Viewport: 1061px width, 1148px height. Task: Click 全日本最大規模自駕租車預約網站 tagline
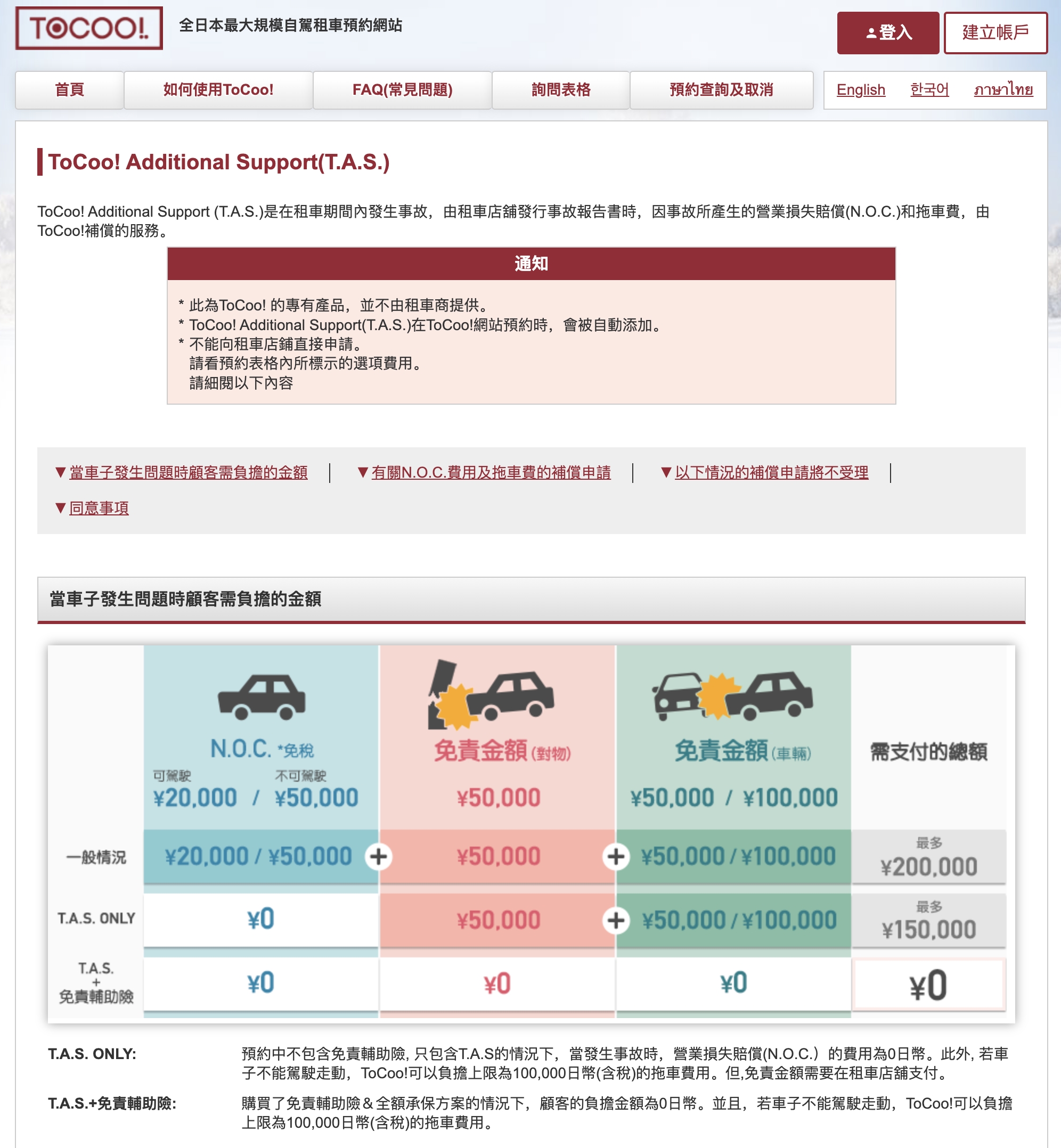click(290, 25)
